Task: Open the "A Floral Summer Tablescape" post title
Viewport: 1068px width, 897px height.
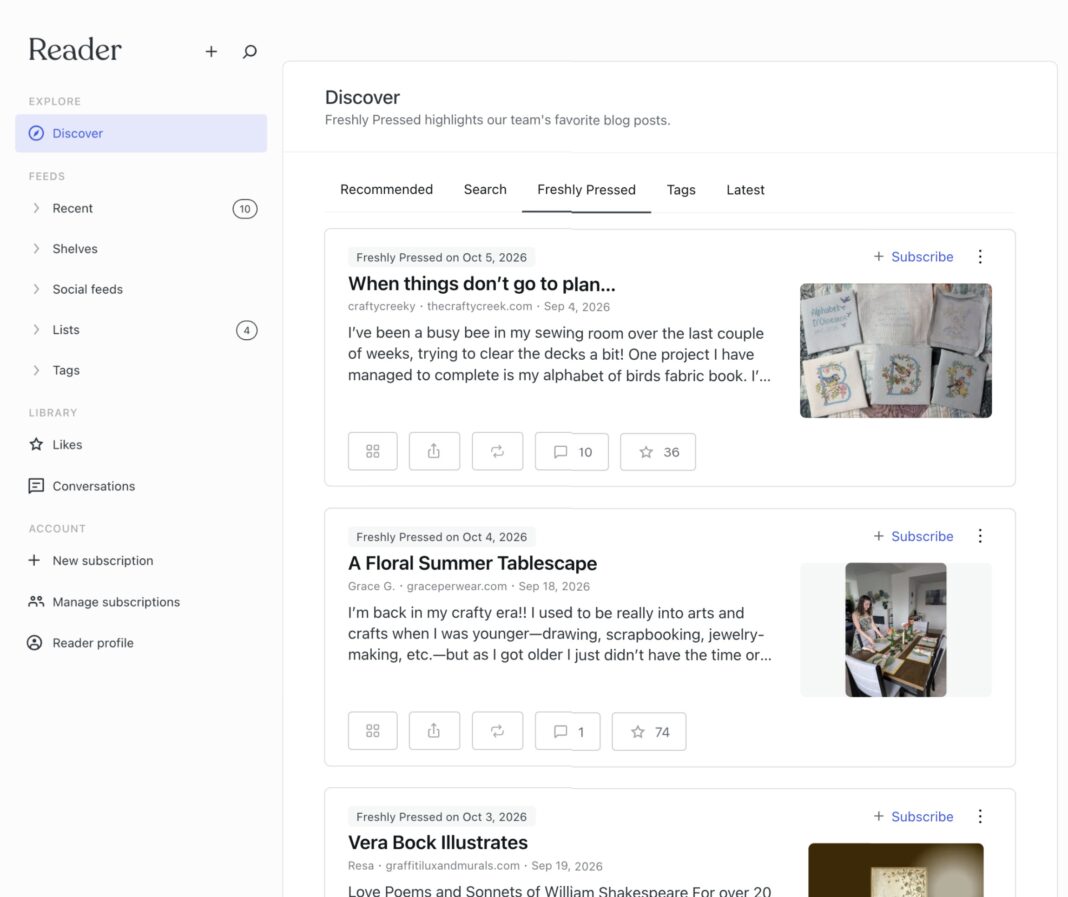Action: pos(473,563)
